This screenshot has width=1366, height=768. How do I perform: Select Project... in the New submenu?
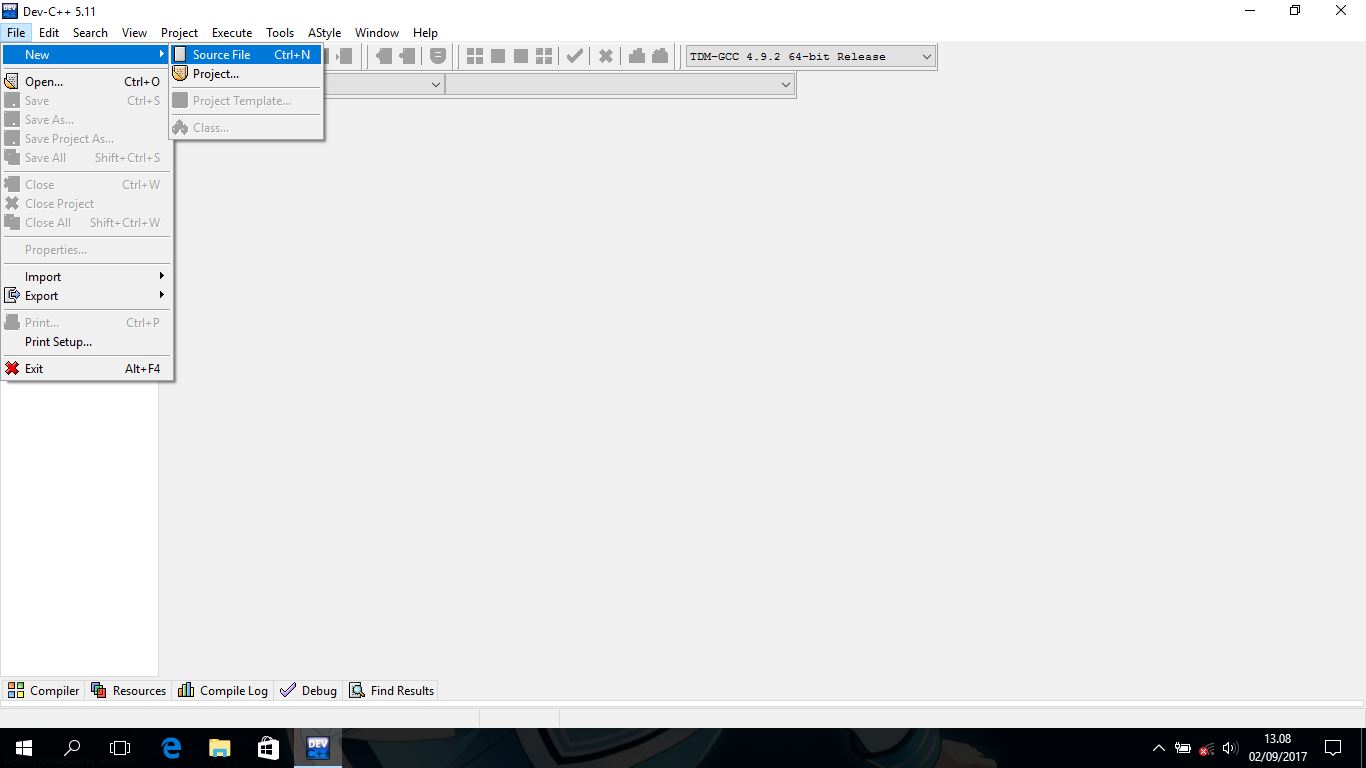click(246, 74)
